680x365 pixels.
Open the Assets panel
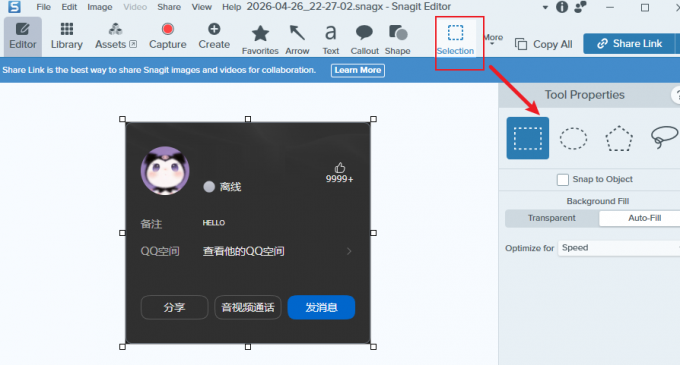click(x=116, y=37)
